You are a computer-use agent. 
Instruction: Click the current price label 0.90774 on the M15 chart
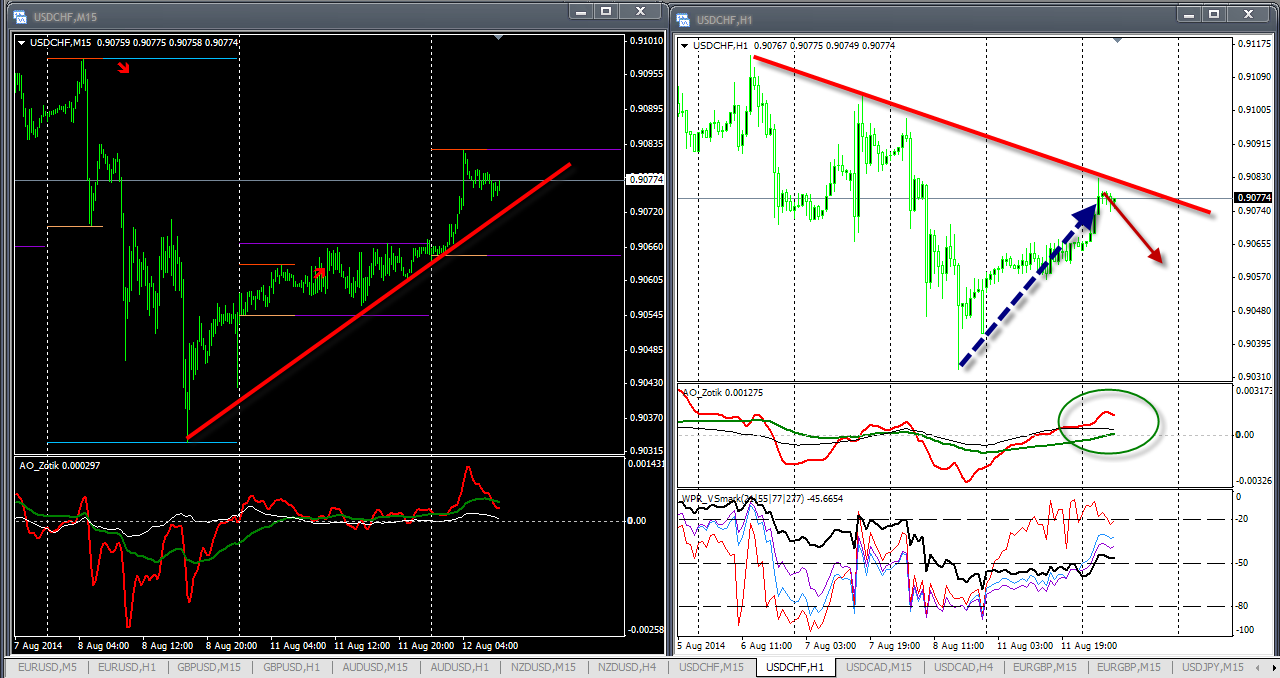tap(645, 180)
